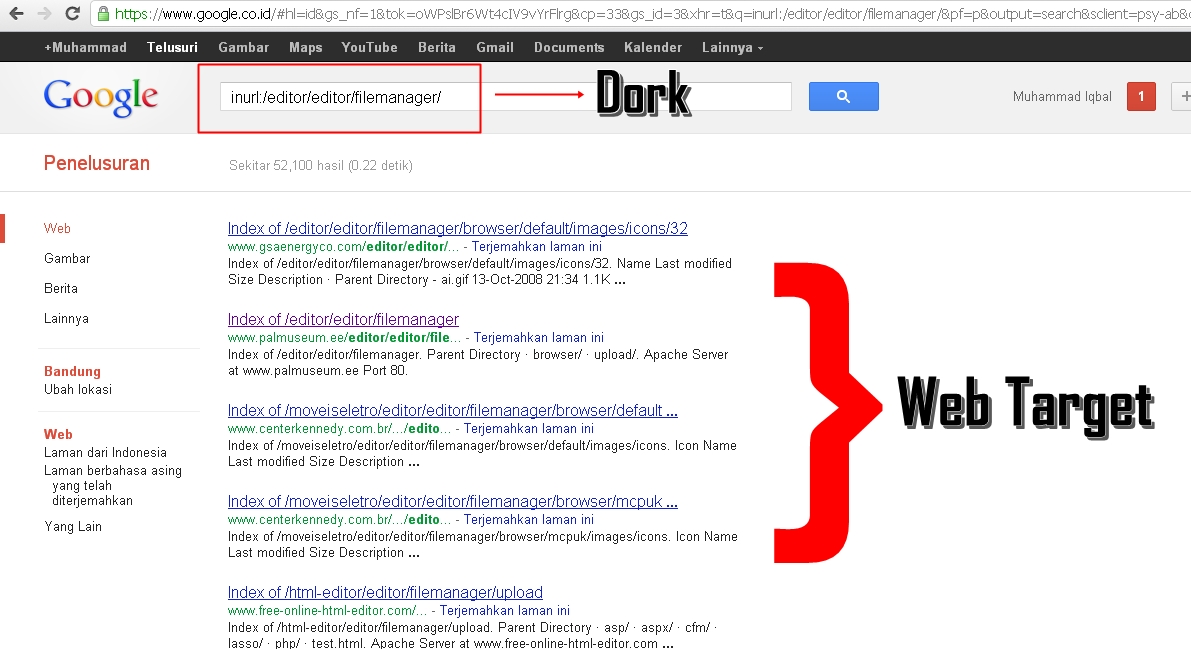Click Terjemahkan laman ini for gsaenergyco.com result
The height and width of the screenshot is (649, 1191).
tap(536, 246)
